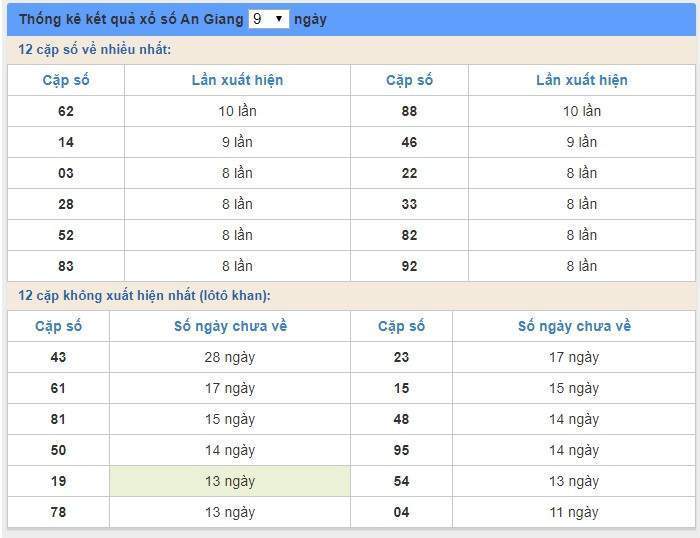Screen dimensions: 700x538
Task: Click the first 'Lần xuất hiện' header
Action: (237, 80)
